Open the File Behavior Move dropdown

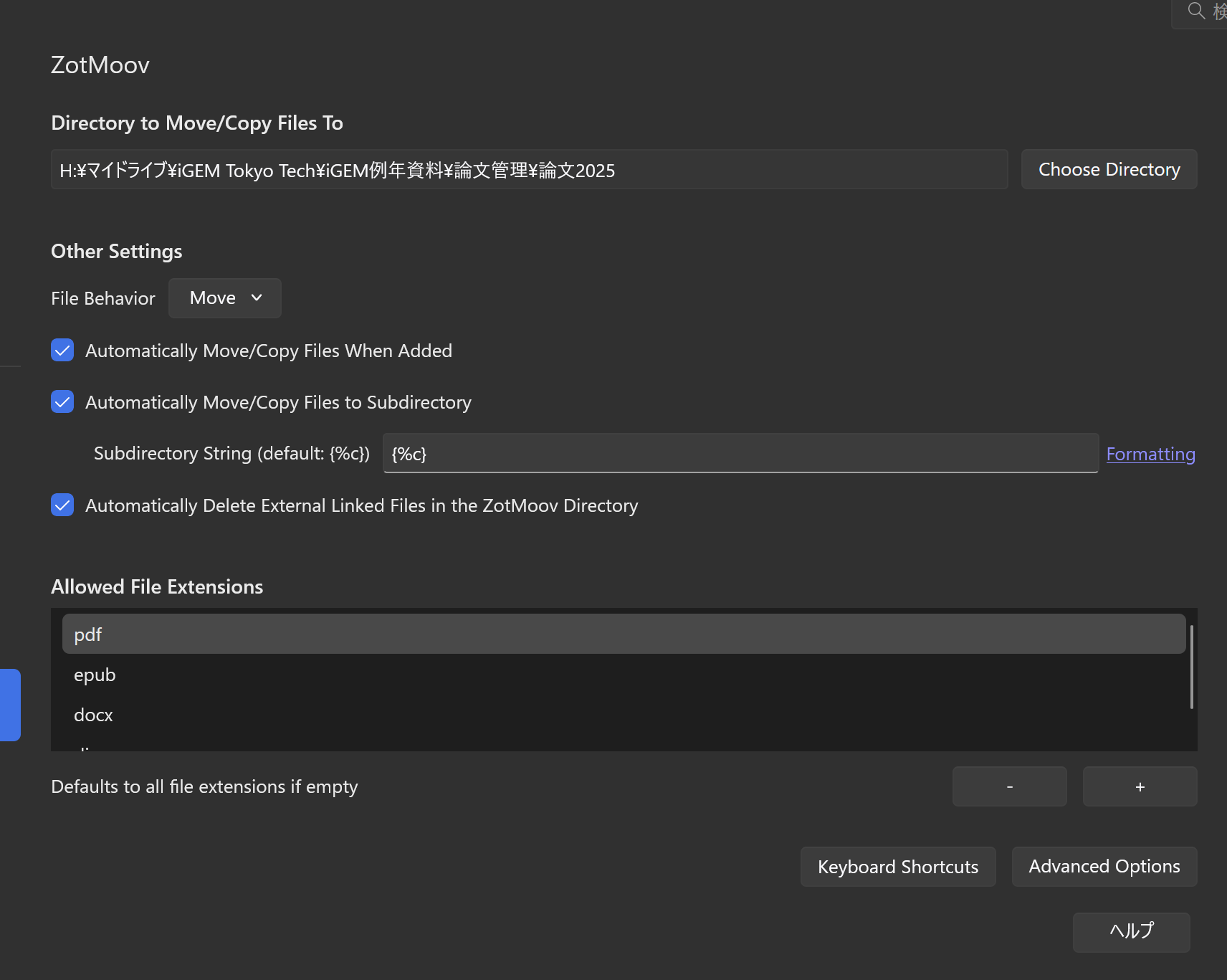click(224, 298)
